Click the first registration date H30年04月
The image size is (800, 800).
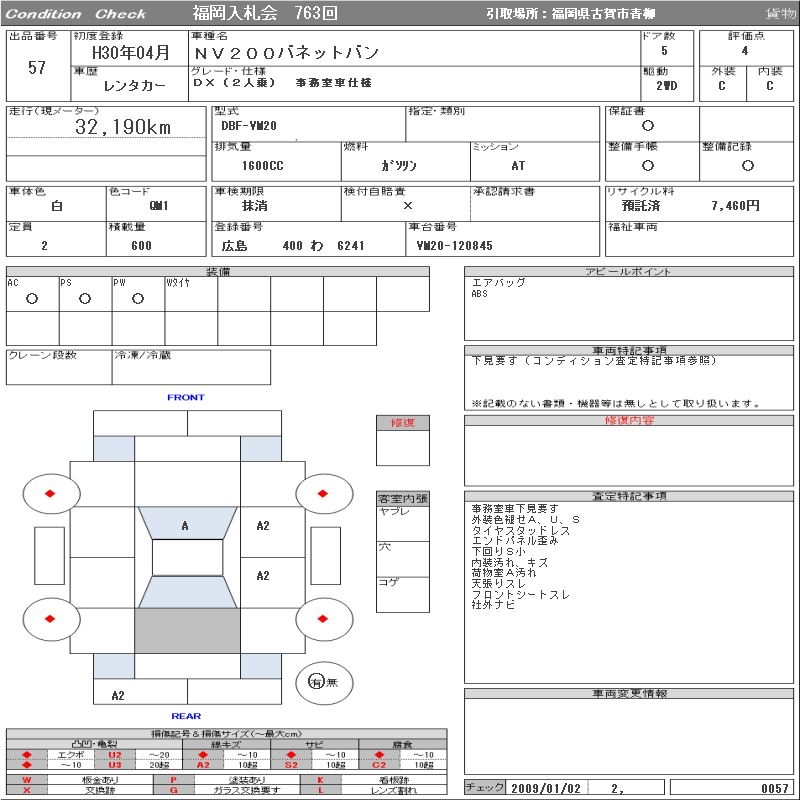[131, 53]
